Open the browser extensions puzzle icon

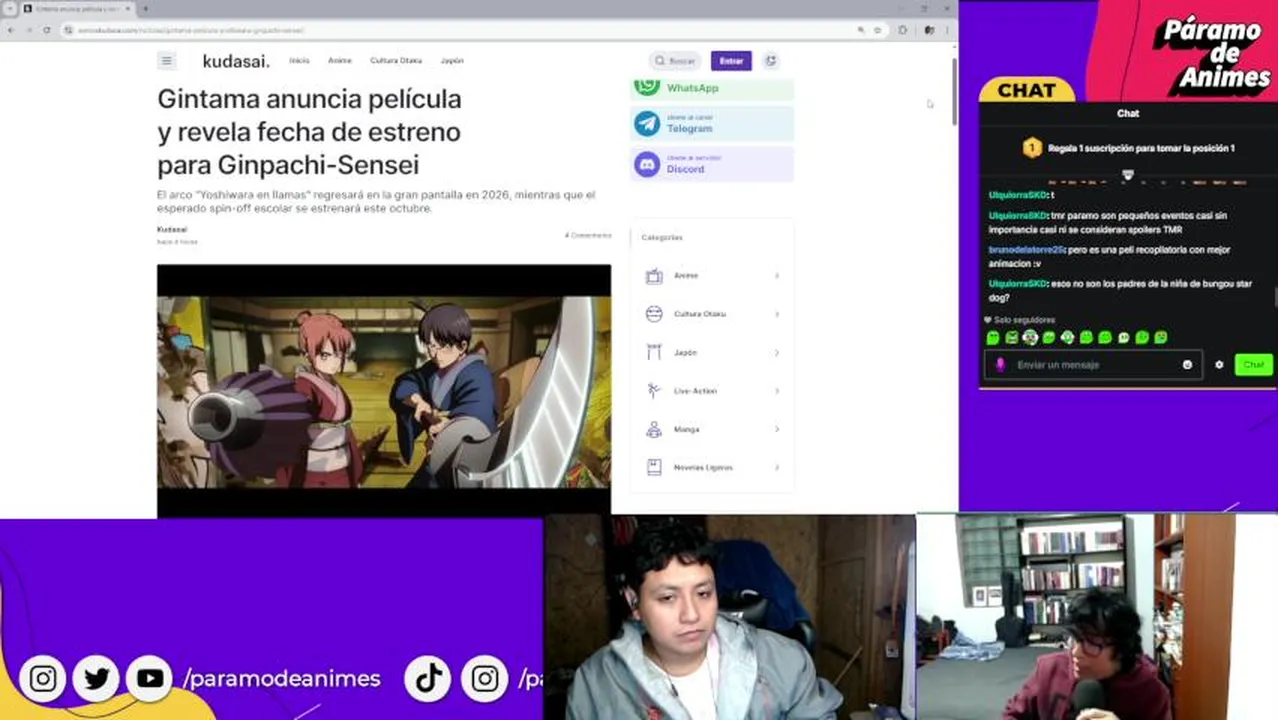tap(904, 30)
